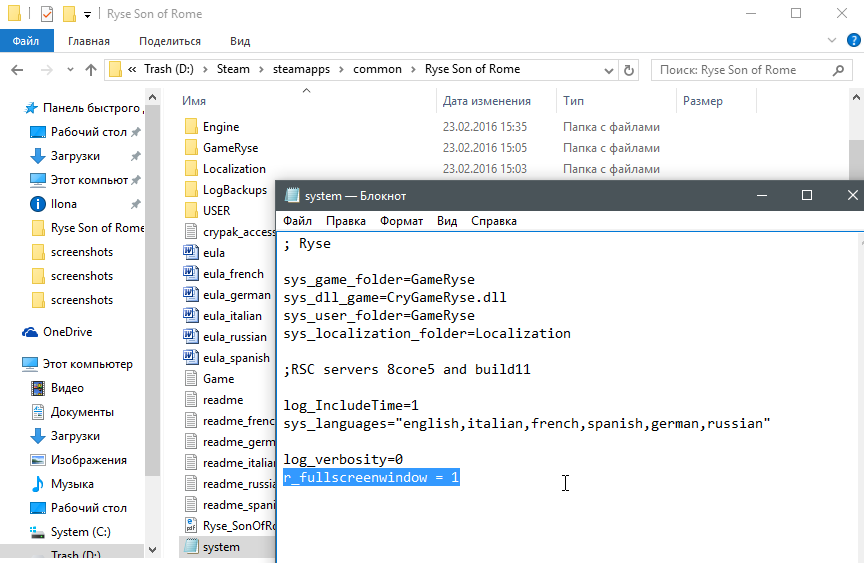Image resolution: width=864 pixels, height=563 pixels.
Task: Refresh the current folder view
Action: coord(629,70)
